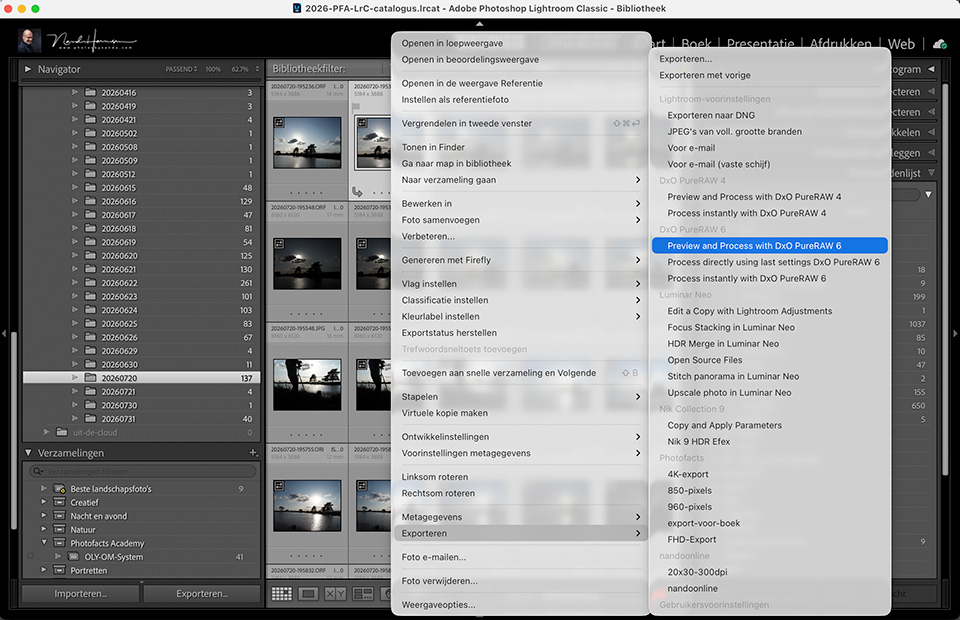960x620 pixels.
Task: Open the PASSEND zoom dropdown in Navigator
Action: coord(181,69)
